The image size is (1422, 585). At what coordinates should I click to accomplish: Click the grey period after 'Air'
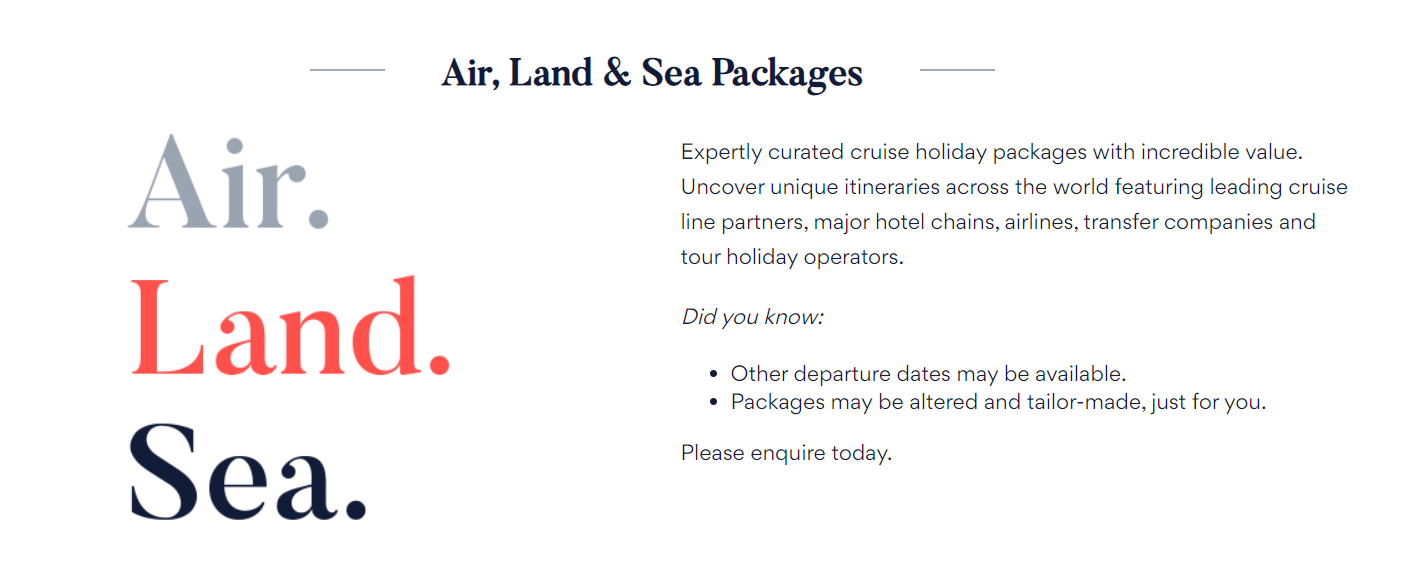[319, 218]
